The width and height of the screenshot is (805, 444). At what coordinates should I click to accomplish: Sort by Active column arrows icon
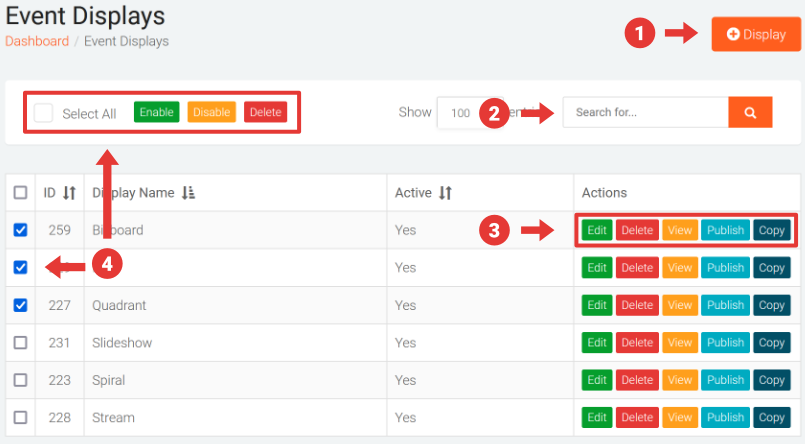tap(446, 193)
